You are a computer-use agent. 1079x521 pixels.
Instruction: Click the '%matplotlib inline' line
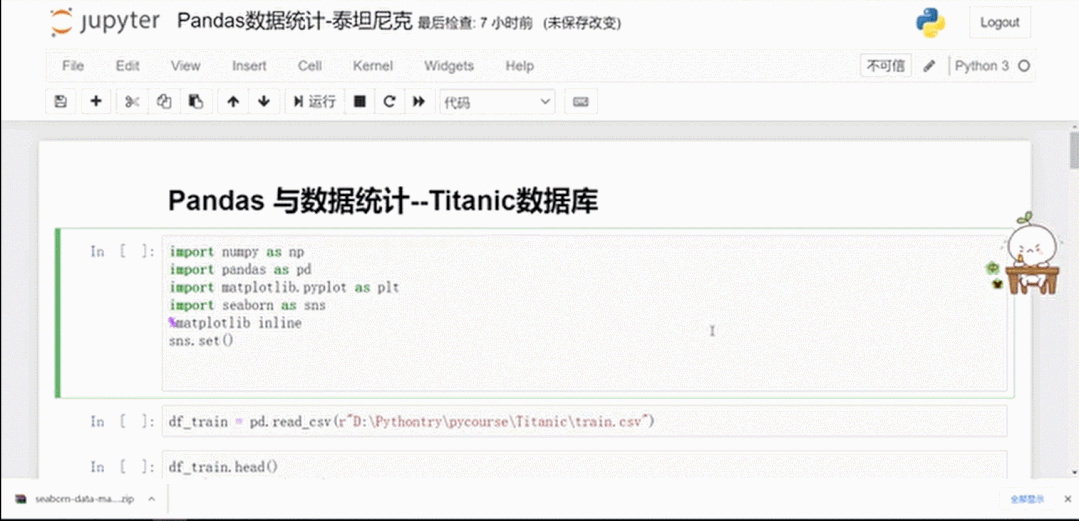235,323
